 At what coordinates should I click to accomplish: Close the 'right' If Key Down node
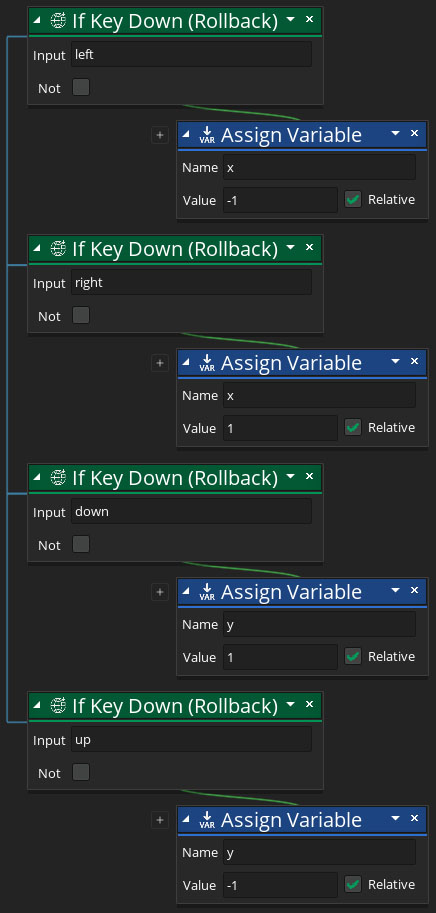[309, 248]
